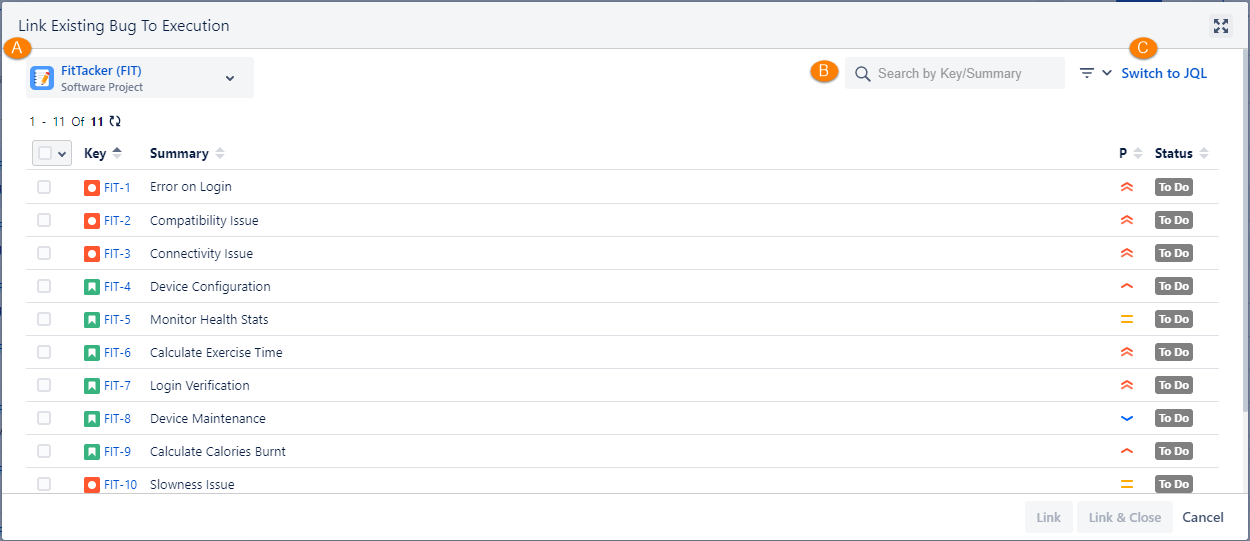Screen dimensions: 1250x541
Task: Tick the FIT-4 Device Configuration checkbox
Action: point(44,286)
